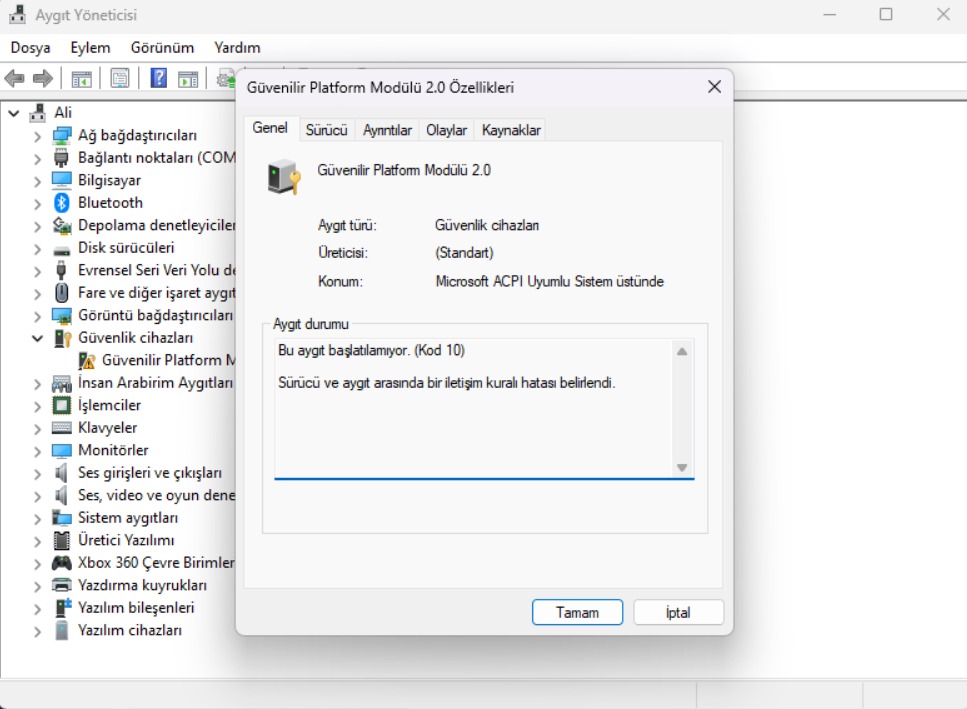Expand the Klavyeler category
This screenshot has width=967, height=709.
click(x=37, y=428)
